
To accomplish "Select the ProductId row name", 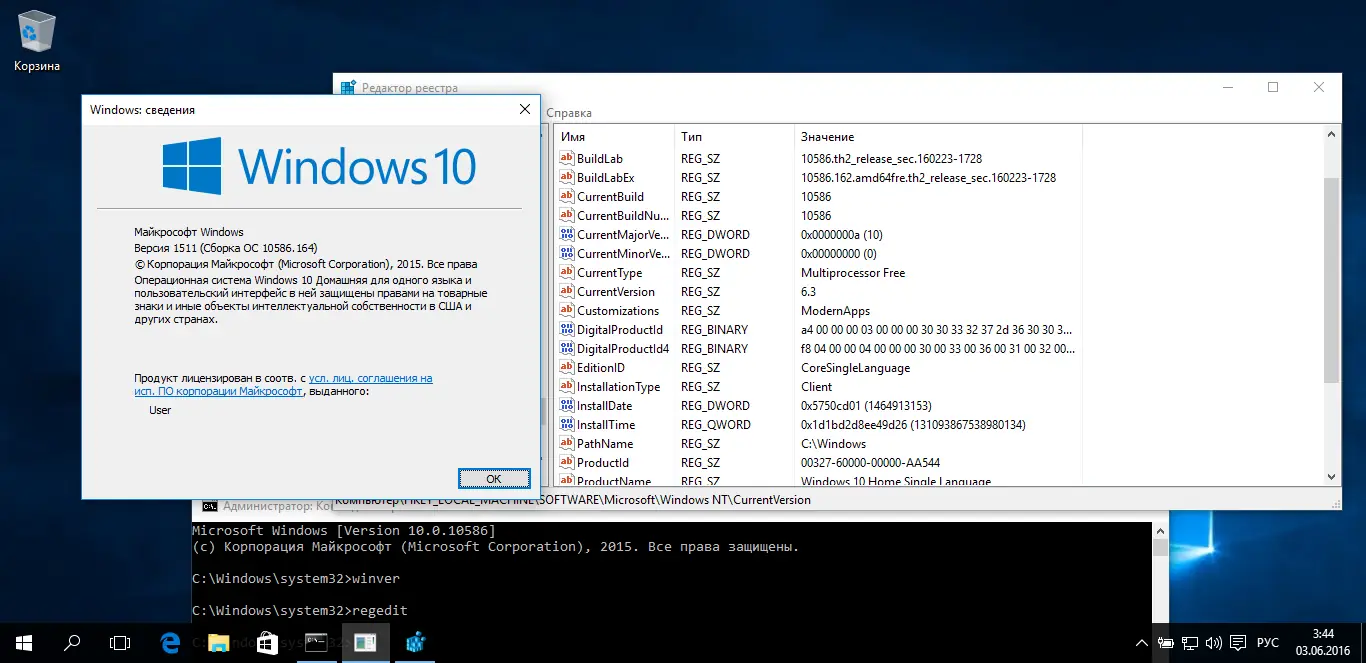I will point(603,463).
